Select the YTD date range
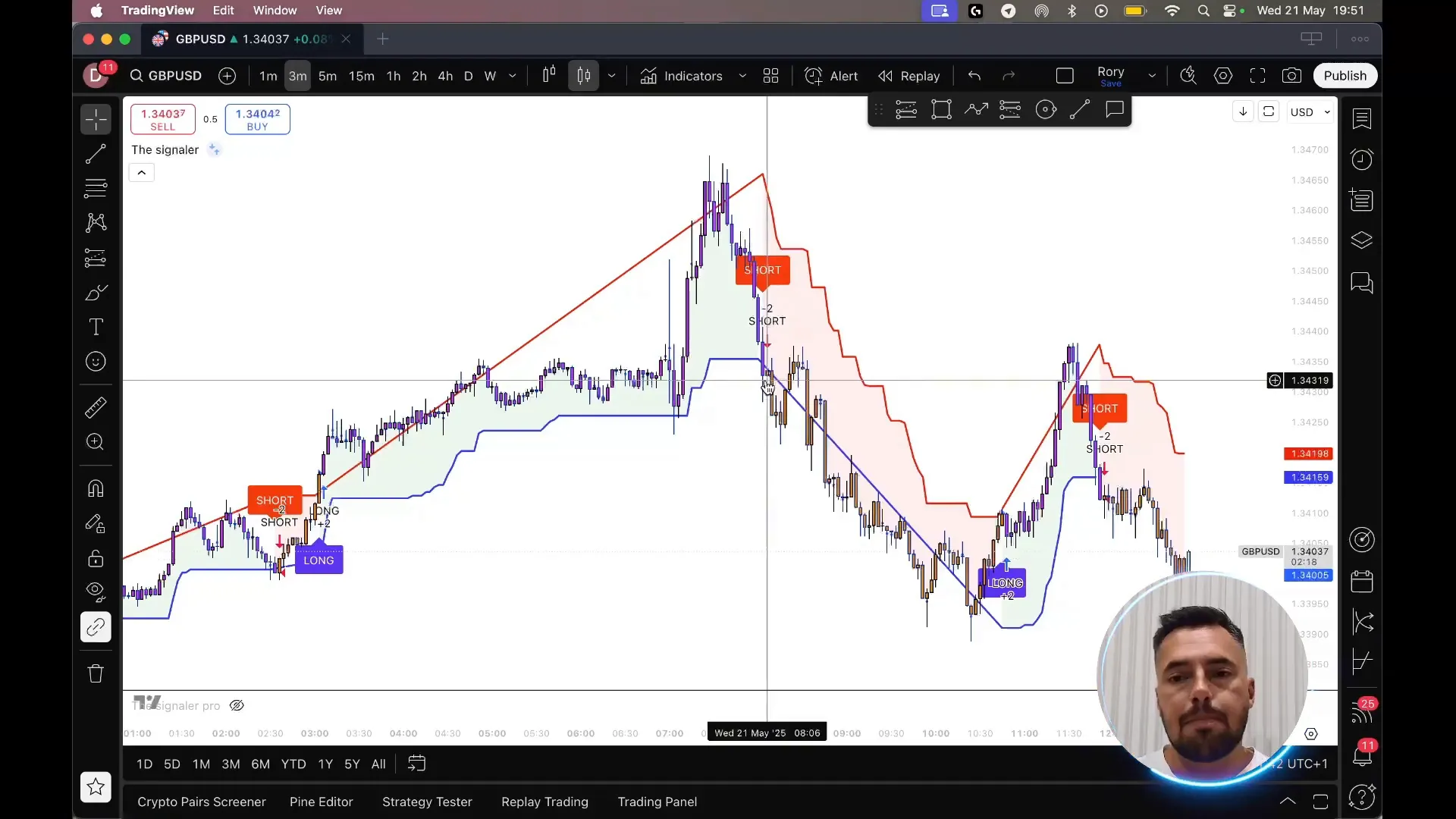The height and width of the screenshot is (819, 1456). coord(293,764)
